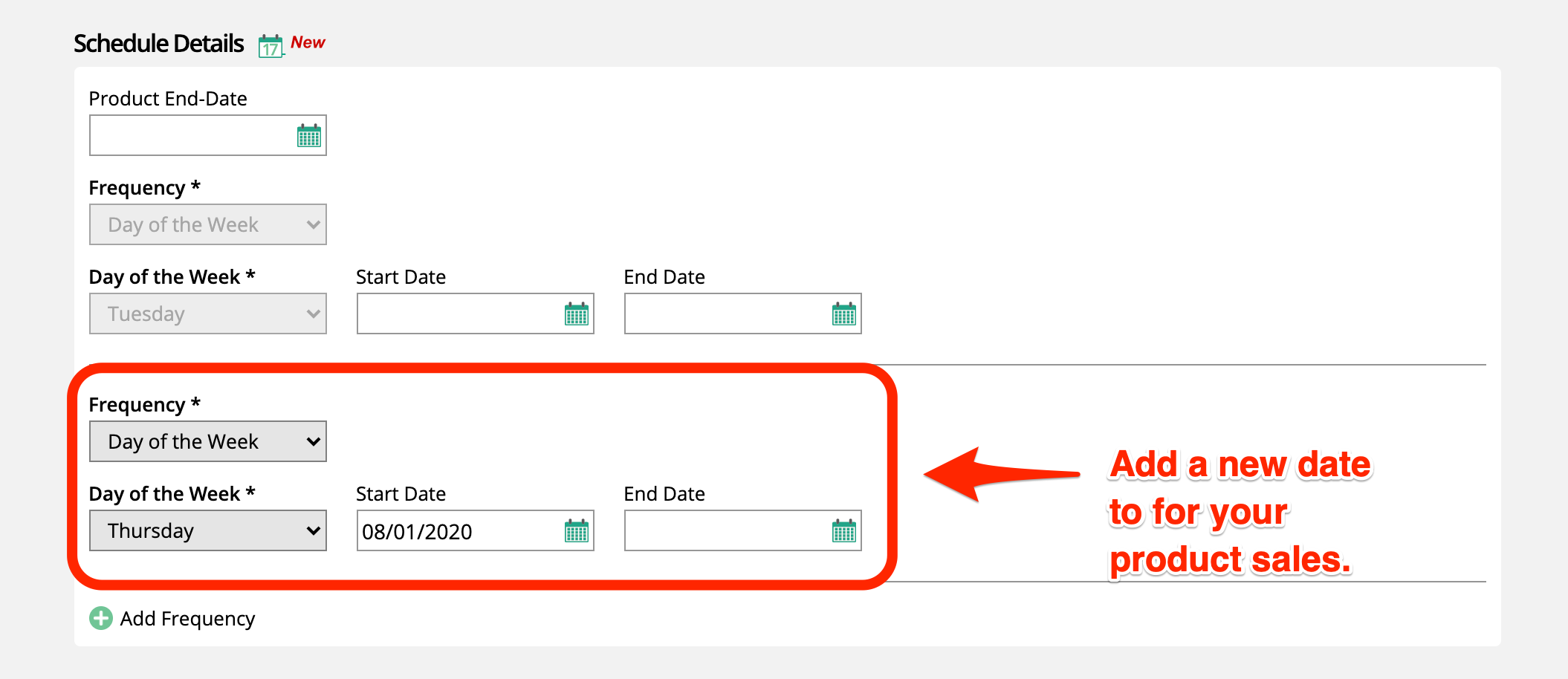Open End Date calendar icon in Tuesday row
This screenshot has height=679, width=1568.
click(x=843, y=314)
